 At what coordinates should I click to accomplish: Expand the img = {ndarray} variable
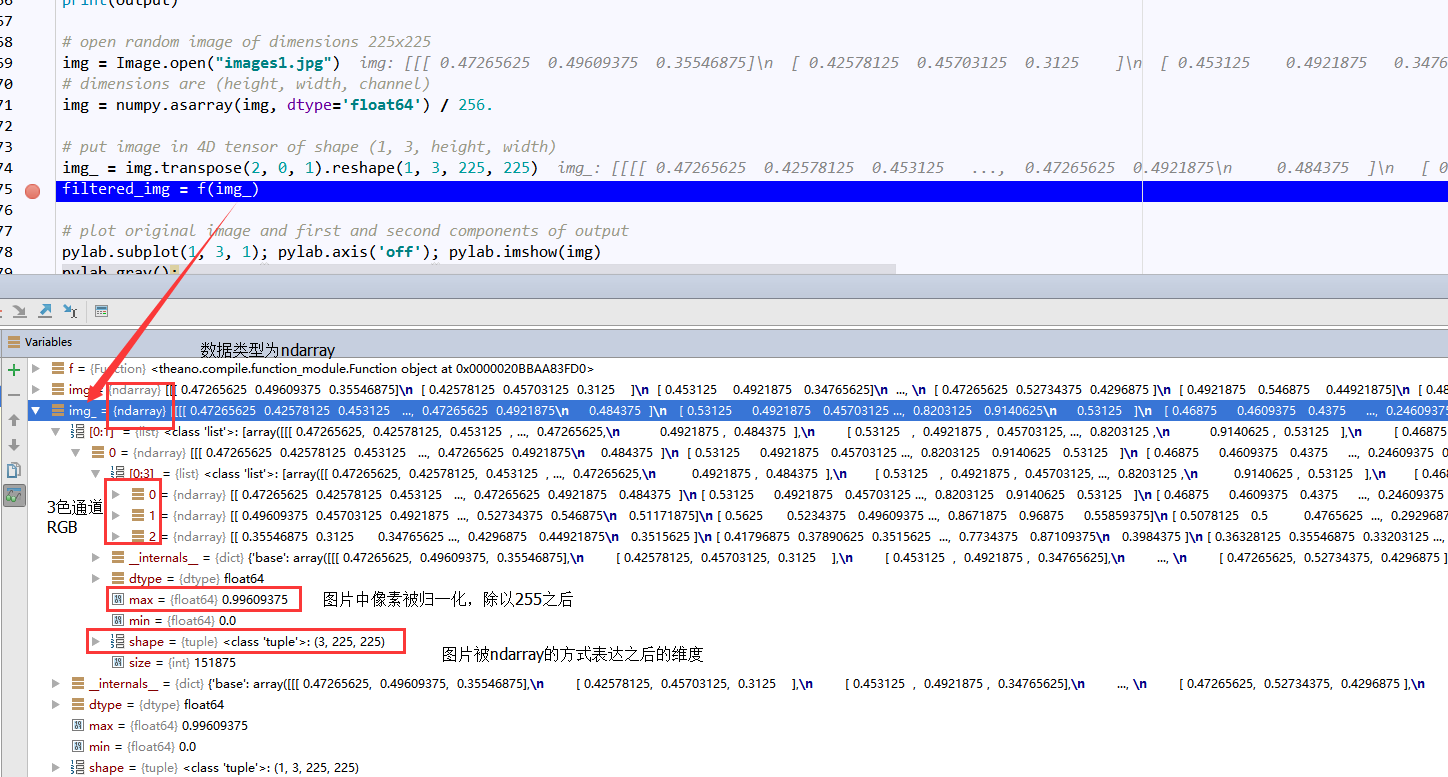click(x=37, y=389)
